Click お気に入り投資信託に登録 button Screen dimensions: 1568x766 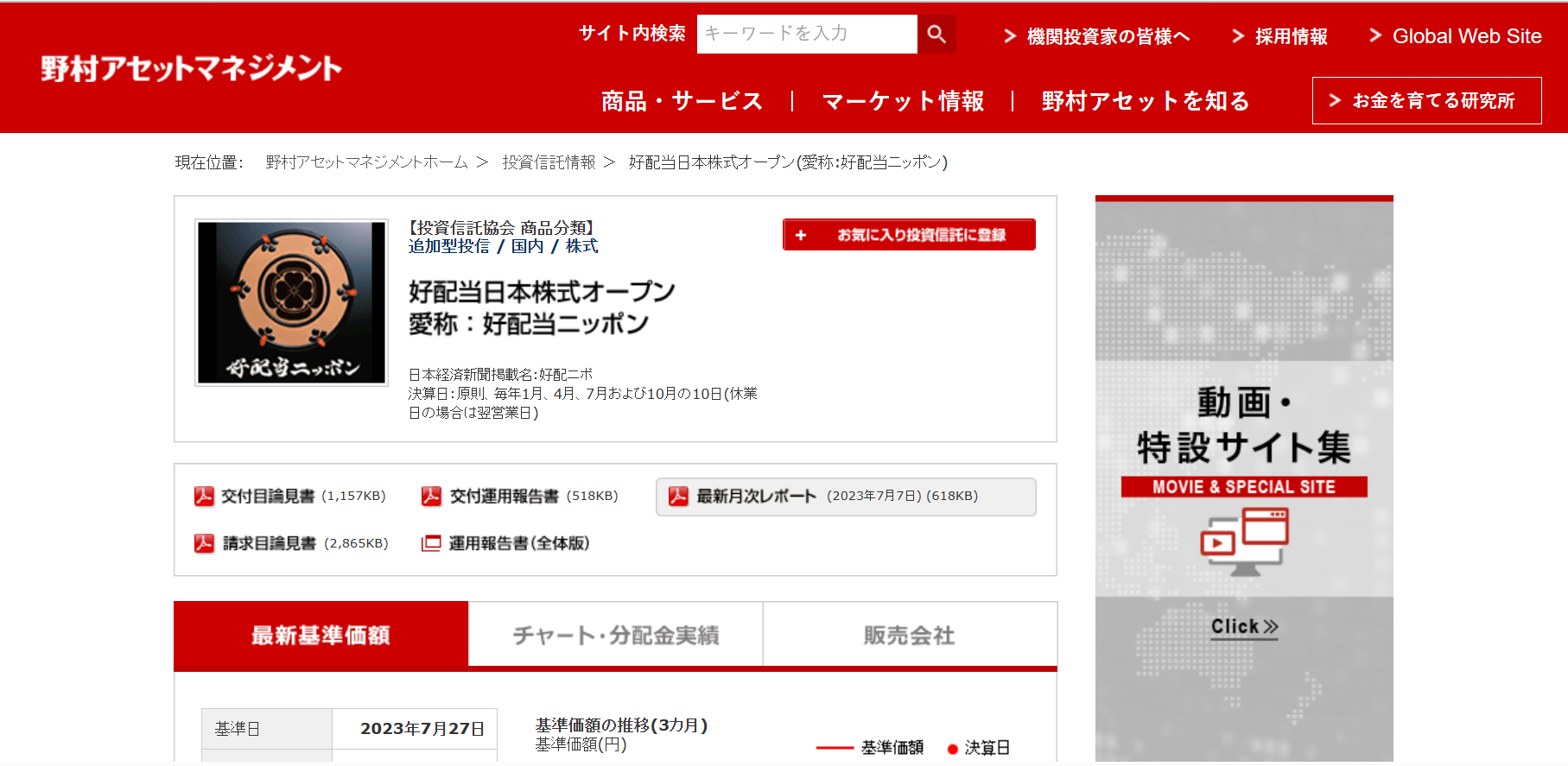click(909, 235)
